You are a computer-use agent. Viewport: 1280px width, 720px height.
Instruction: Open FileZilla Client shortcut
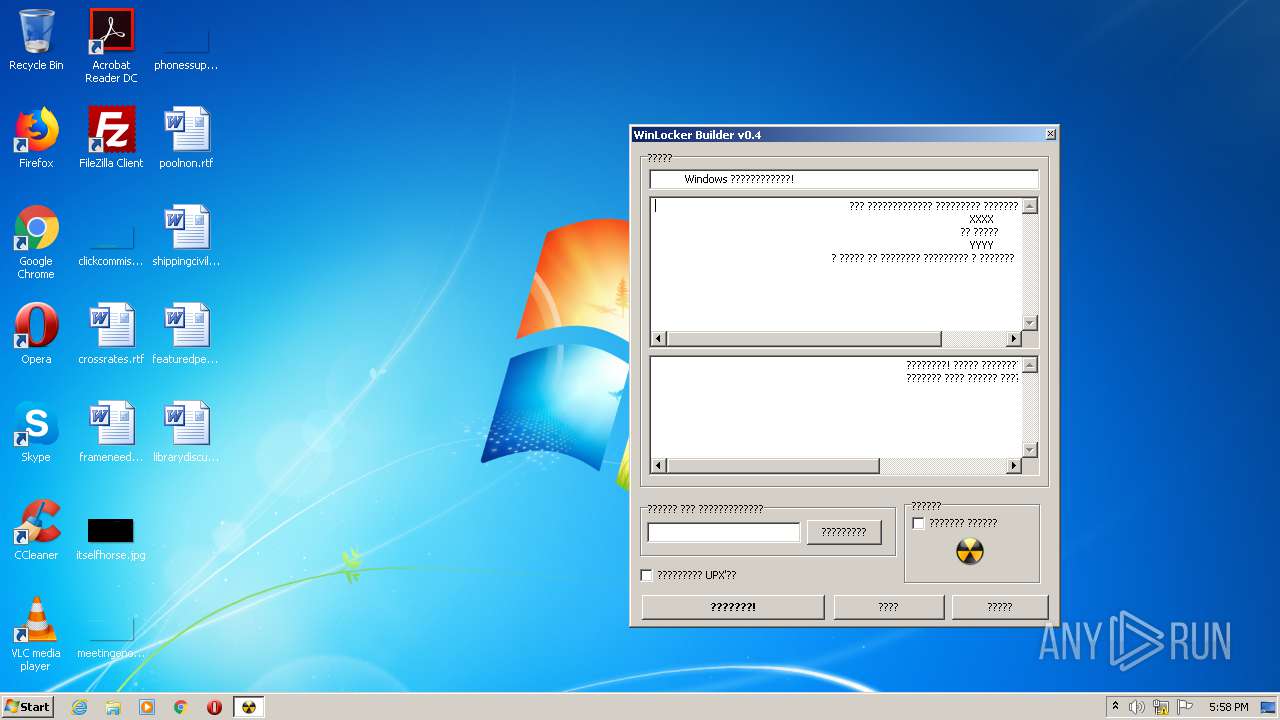(111, 138)
